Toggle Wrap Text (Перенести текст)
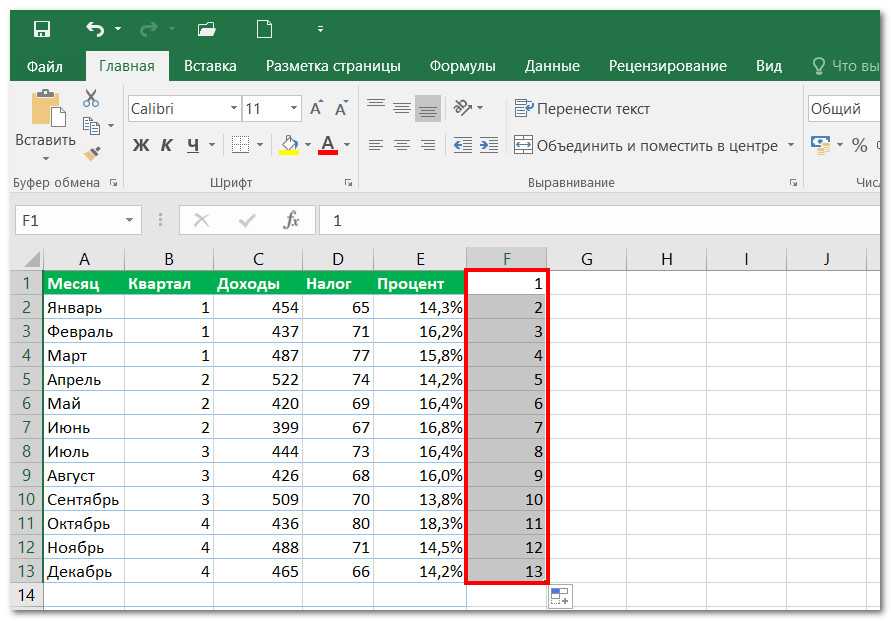 pos(582,108)
